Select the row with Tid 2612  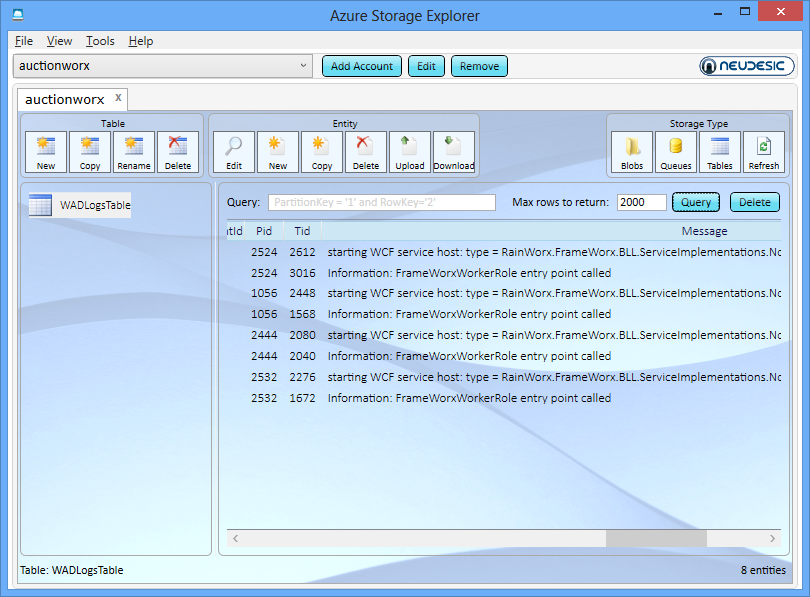point(504,252)
